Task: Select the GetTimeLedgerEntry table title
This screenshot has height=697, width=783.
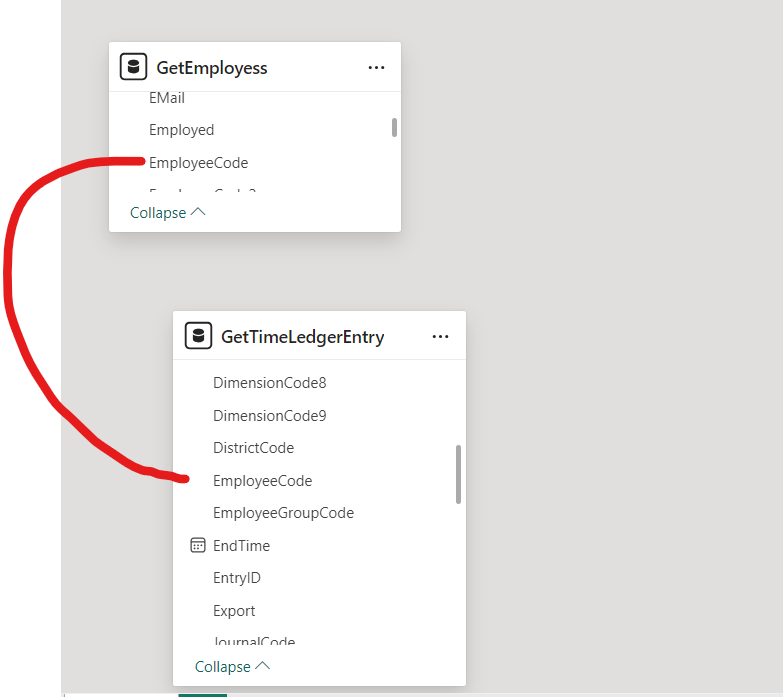Action: point(303,337)
